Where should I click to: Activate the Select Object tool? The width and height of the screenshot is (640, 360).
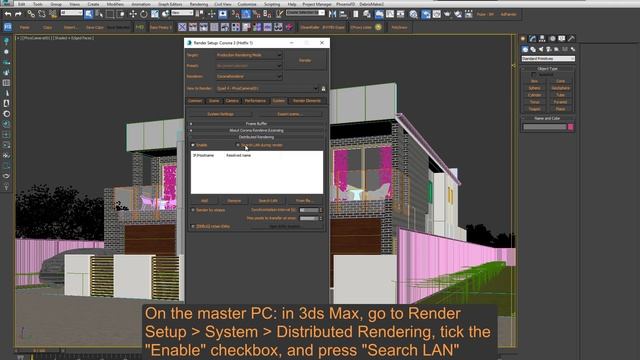point(89,14)
